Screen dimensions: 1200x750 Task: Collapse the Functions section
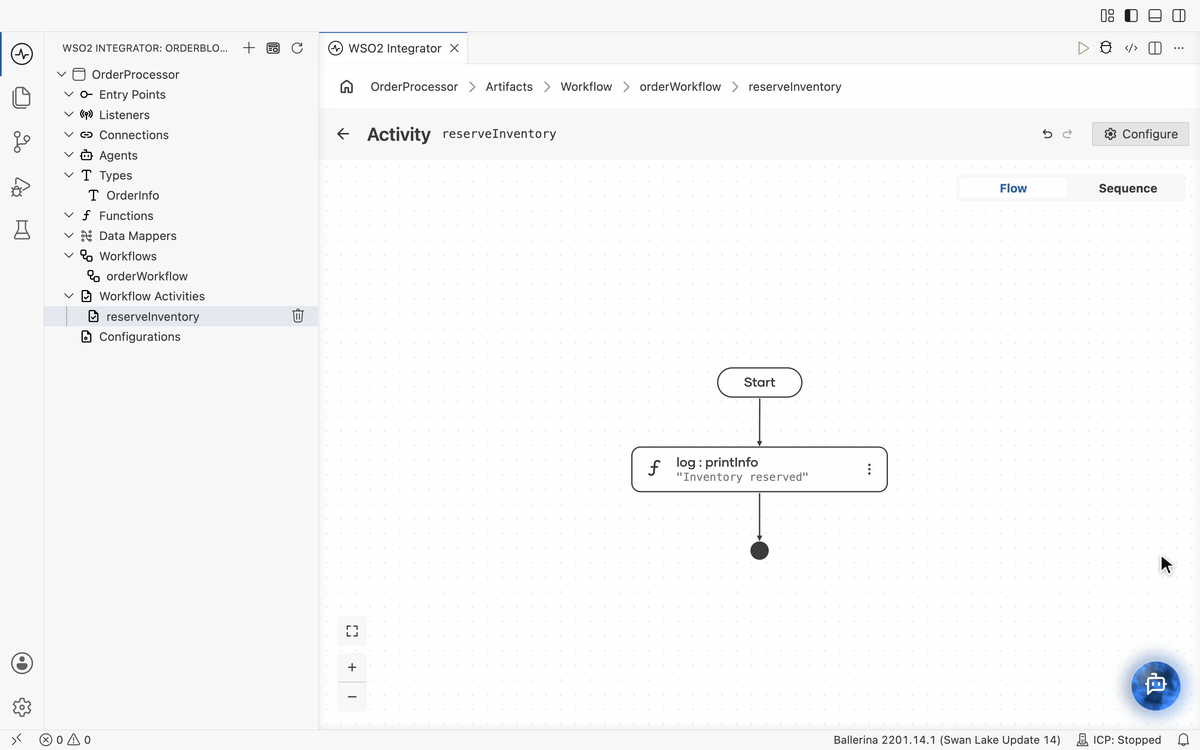click(69, 215)
